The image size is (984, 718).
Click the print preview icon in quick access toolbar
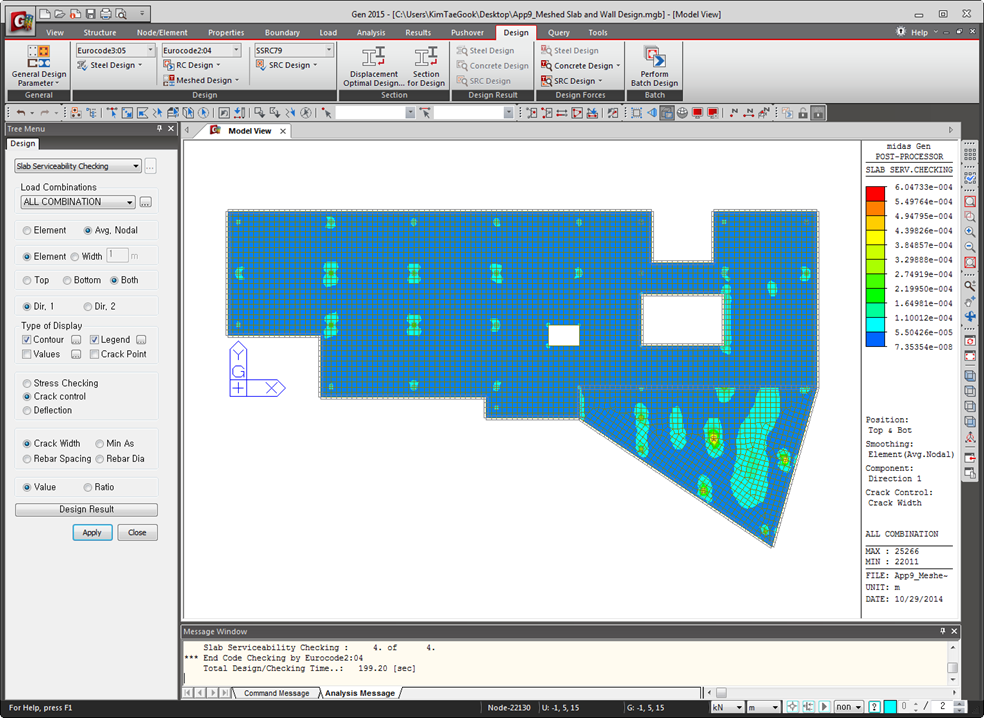[x=120, y=13]
